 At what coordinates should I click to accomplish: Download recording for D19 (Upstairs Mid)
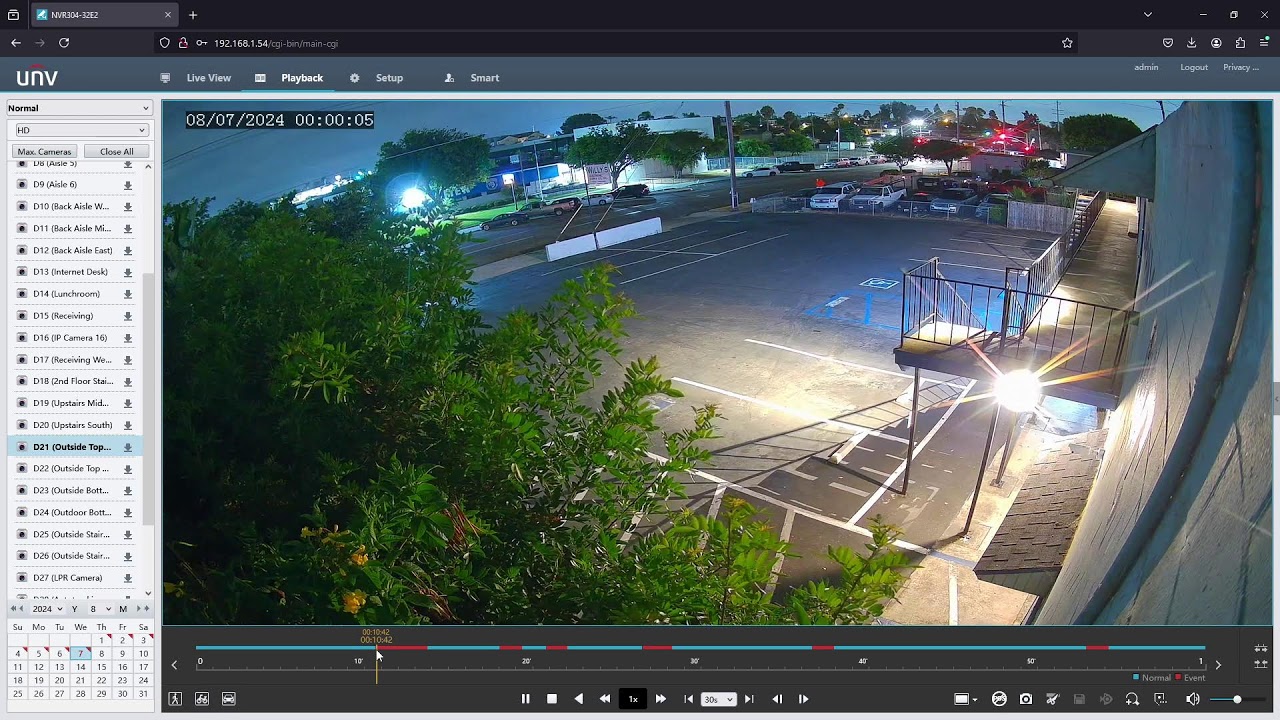pyautogui.click(x=128, y=403)
